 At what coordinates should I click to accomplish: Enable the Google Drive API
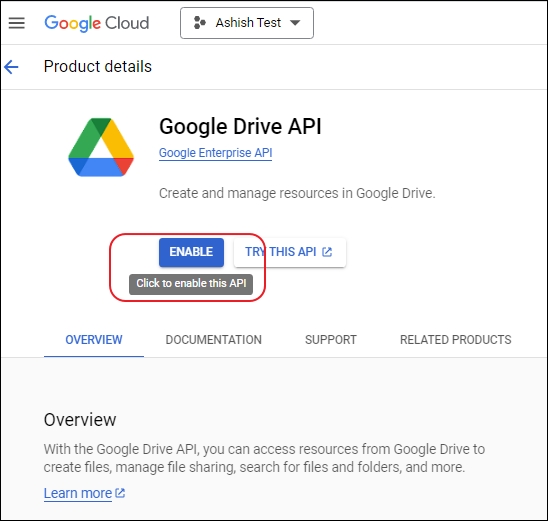(x=191, y=252)
